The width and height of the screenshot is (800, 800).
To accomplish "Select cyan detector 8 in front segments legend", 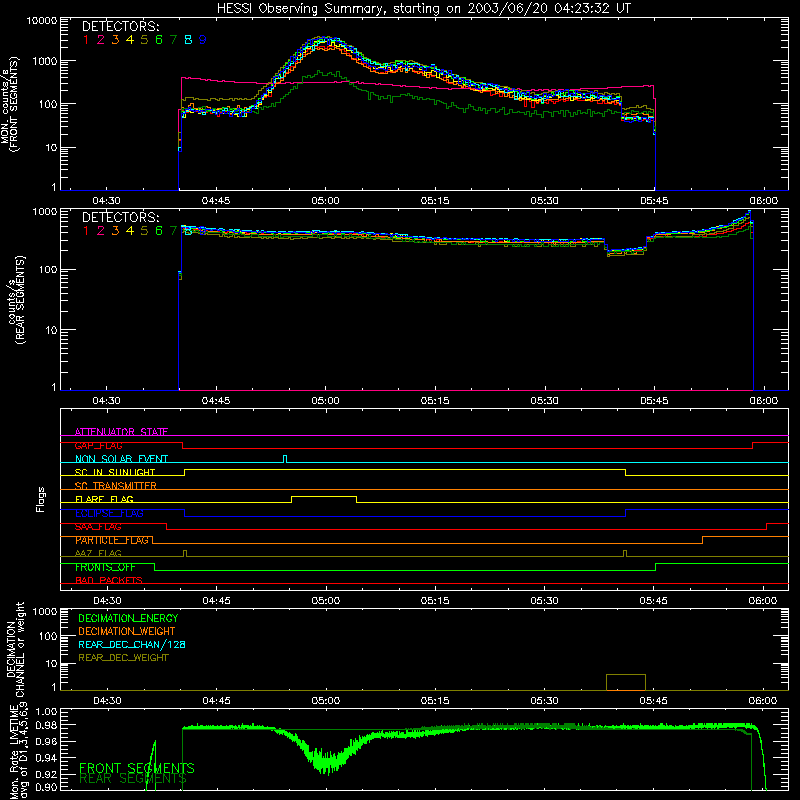I will coord(188,40).
